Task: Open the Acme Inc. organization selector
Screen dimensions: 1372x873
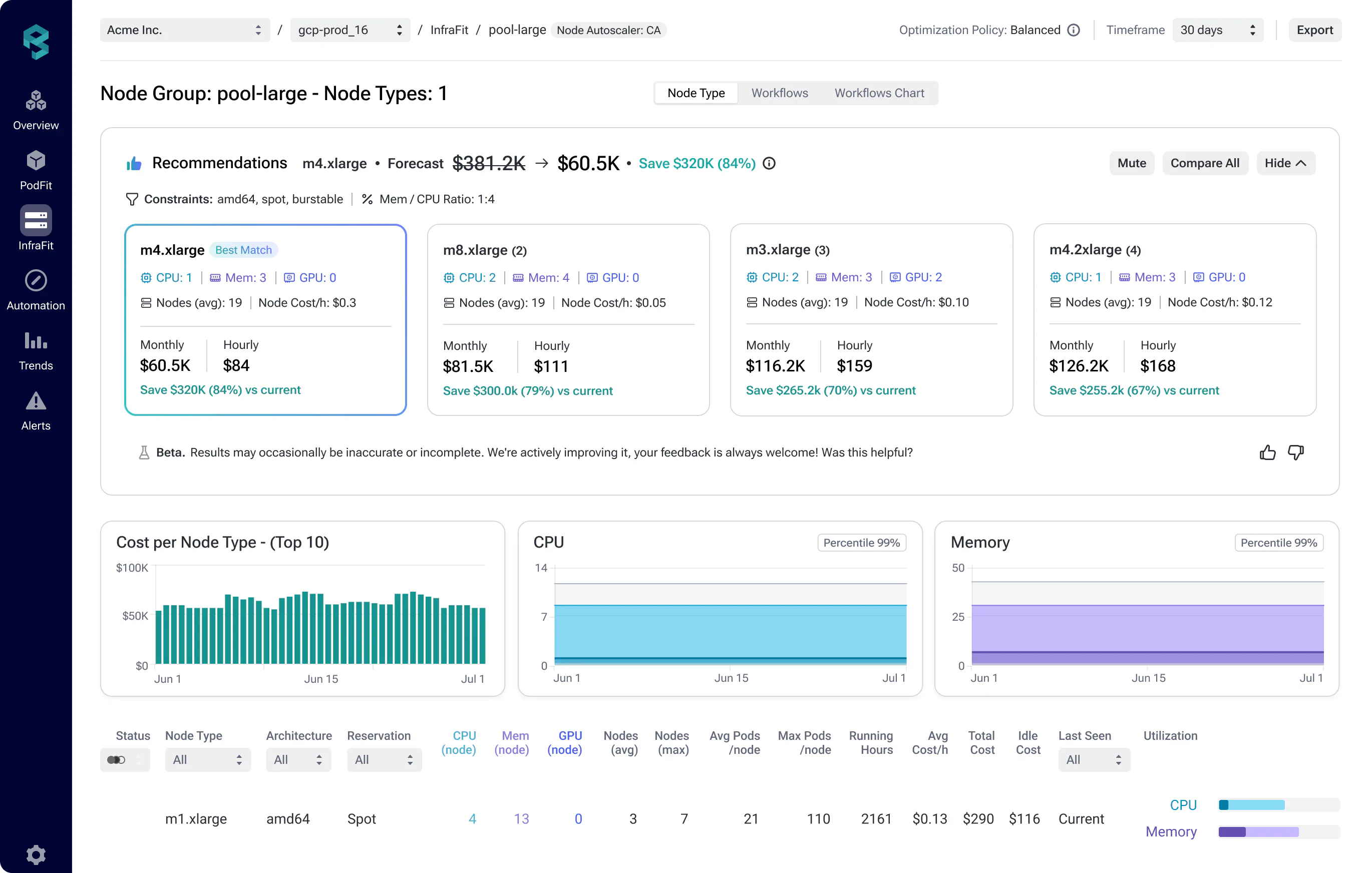Action: tap(185, 30)
